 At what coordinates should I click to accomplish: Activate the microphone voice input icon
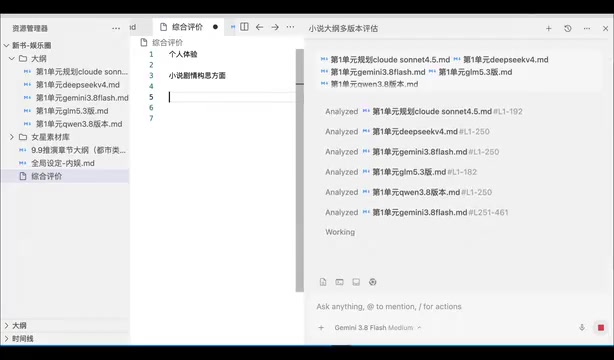[x=582, y=327]
